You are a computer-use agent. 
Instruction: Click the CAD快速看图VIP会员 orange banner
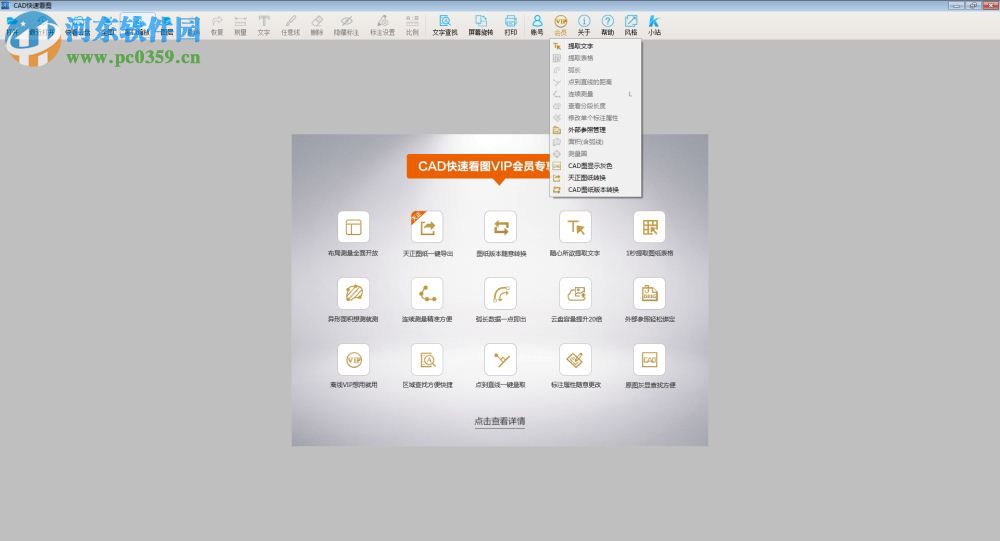pos(478,167)
